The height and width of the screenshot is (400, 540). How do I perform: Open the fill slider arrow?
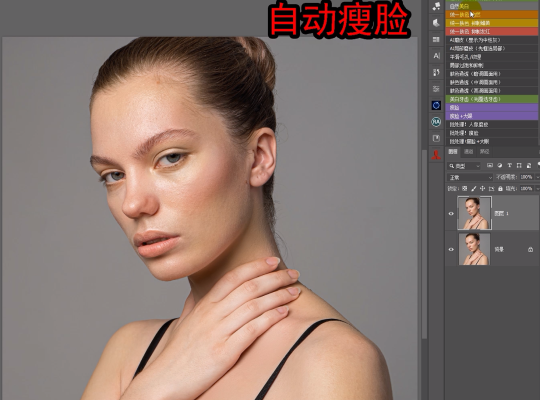tap(537, 188)
